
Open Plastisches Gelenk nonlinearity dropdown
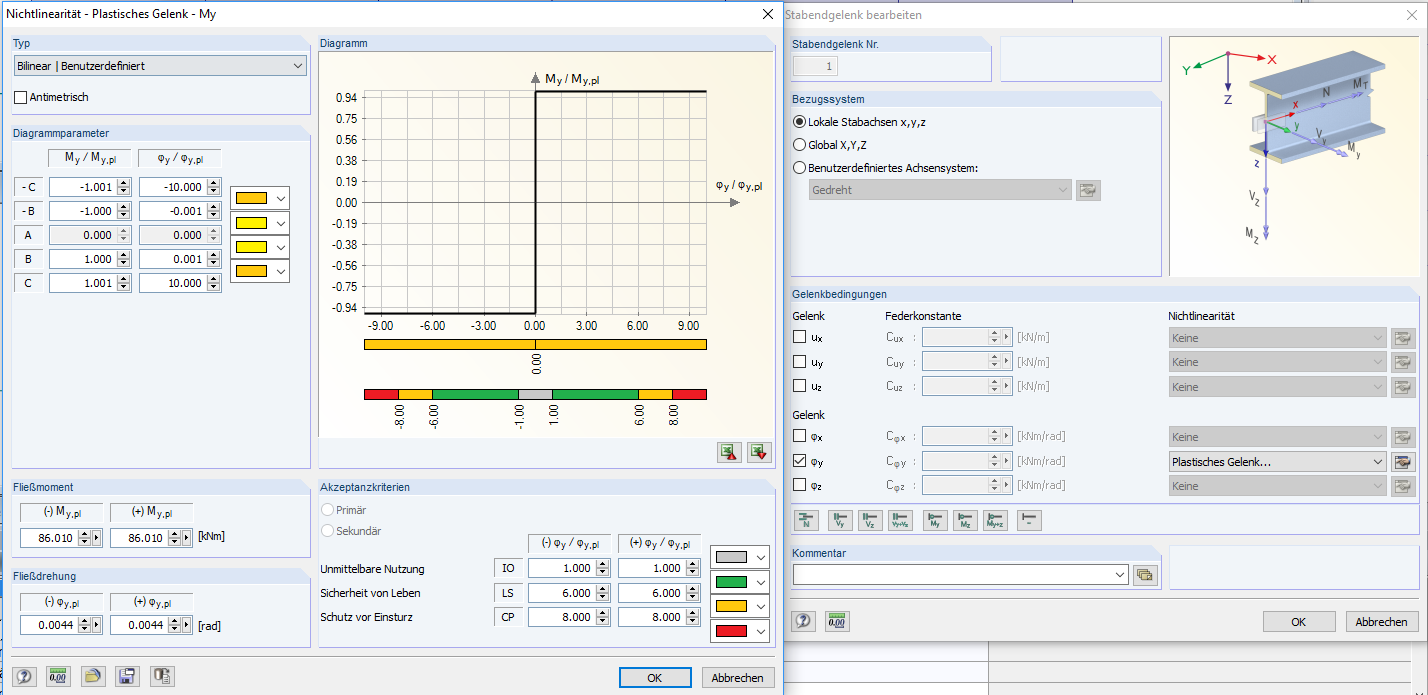(1277, 462)
